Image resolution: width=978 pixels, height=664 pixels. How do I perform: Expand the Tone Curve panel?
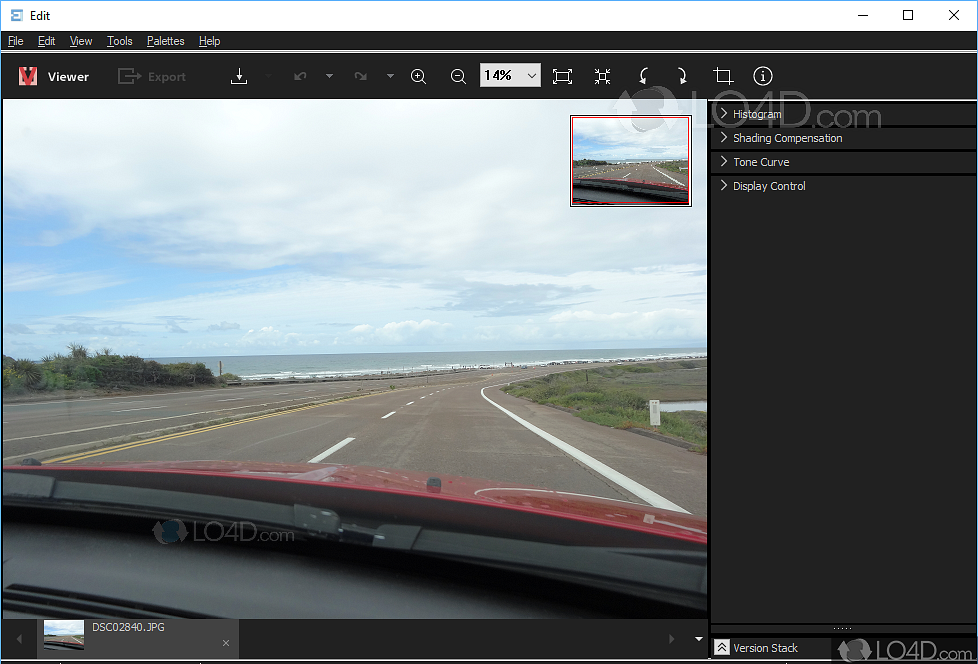click(x=760, y=162)
